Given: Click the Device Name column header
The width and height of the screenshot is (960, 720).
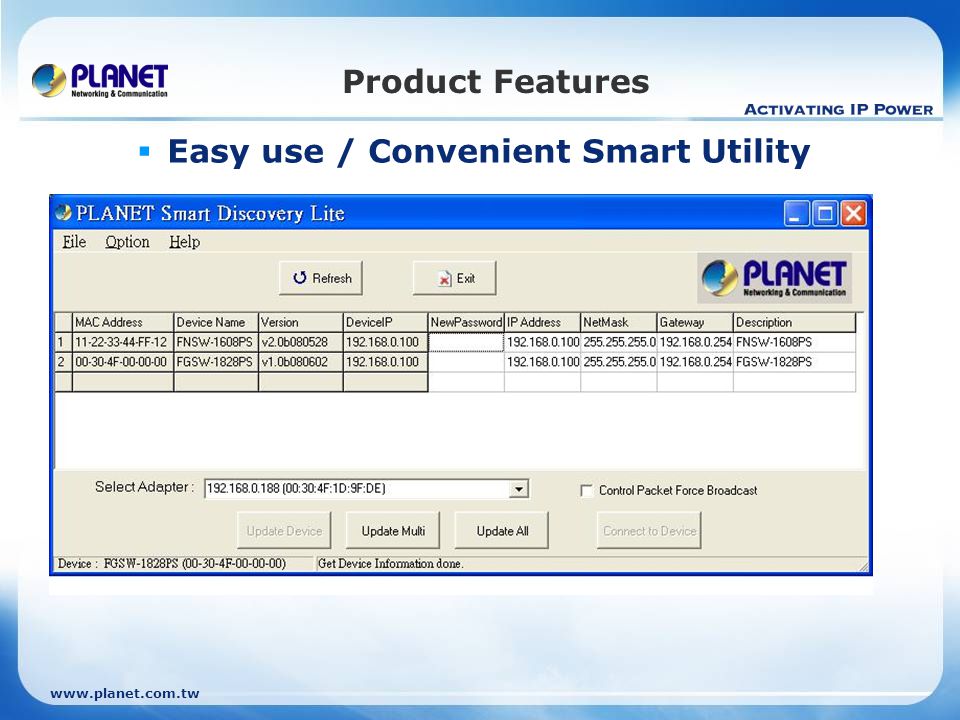Looking at the screenshot, I should (x=216, y=322).
